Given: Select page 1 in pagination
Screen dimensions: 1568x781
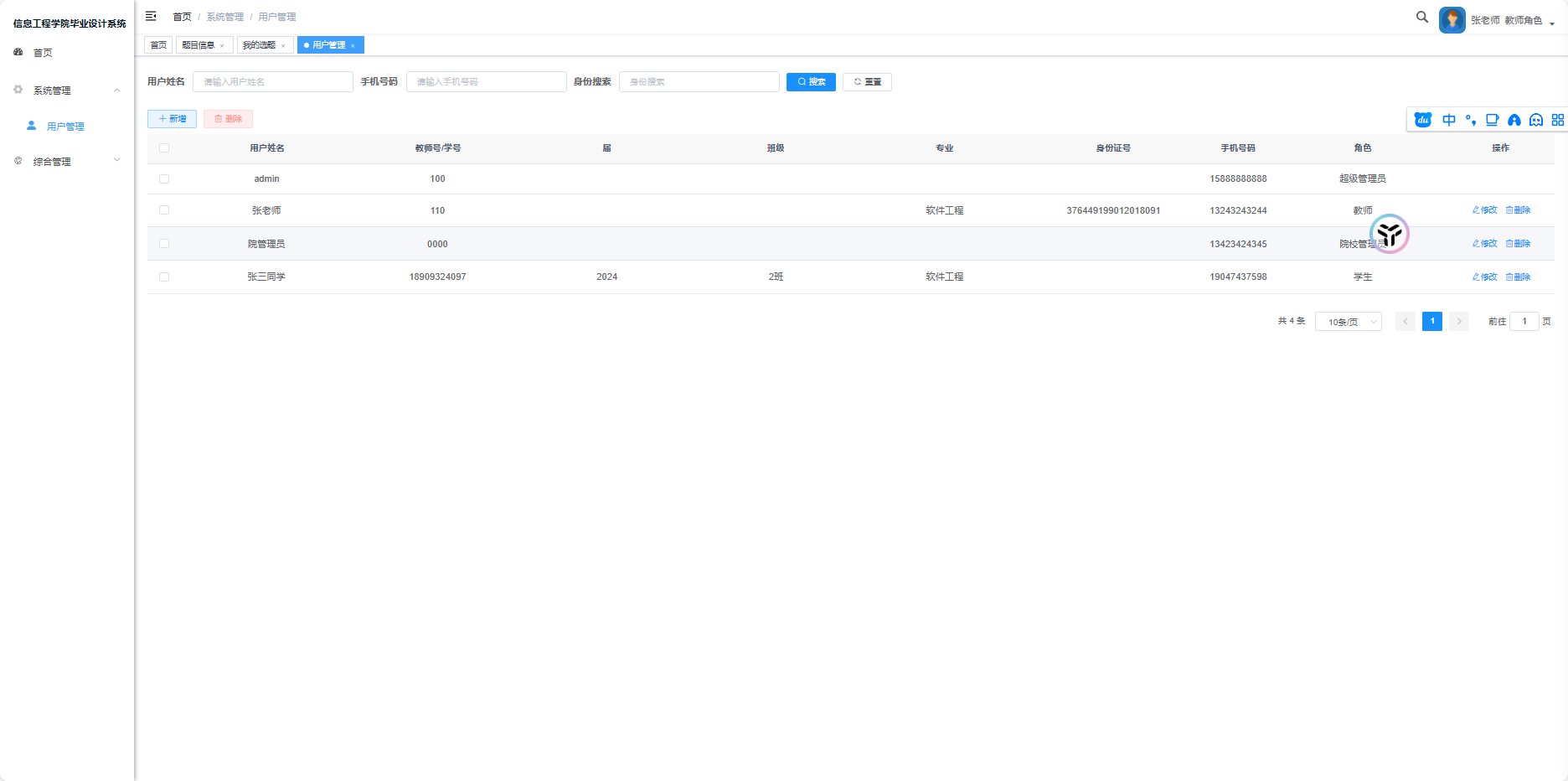Looking at the screenshot, I should pos(1432,321).
